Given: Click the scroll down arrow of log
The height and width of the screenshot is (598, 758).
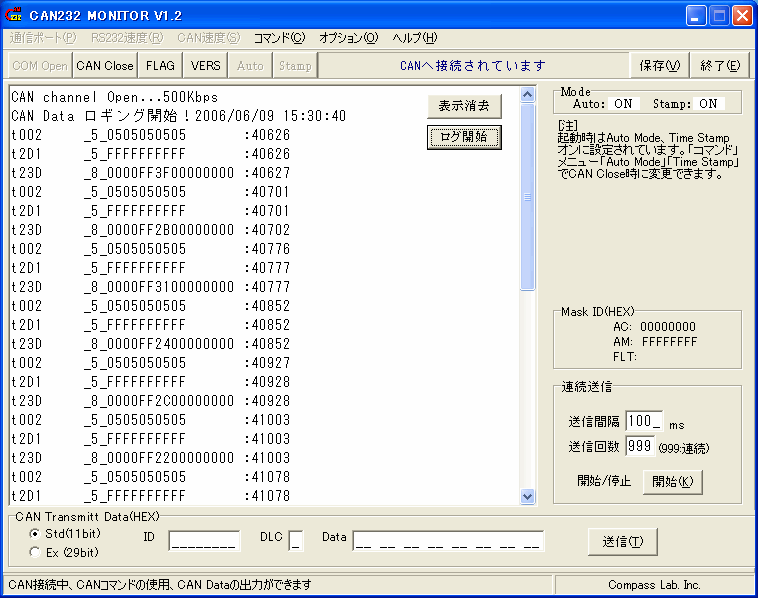Looking at the screenshot, I should point(528,496).
